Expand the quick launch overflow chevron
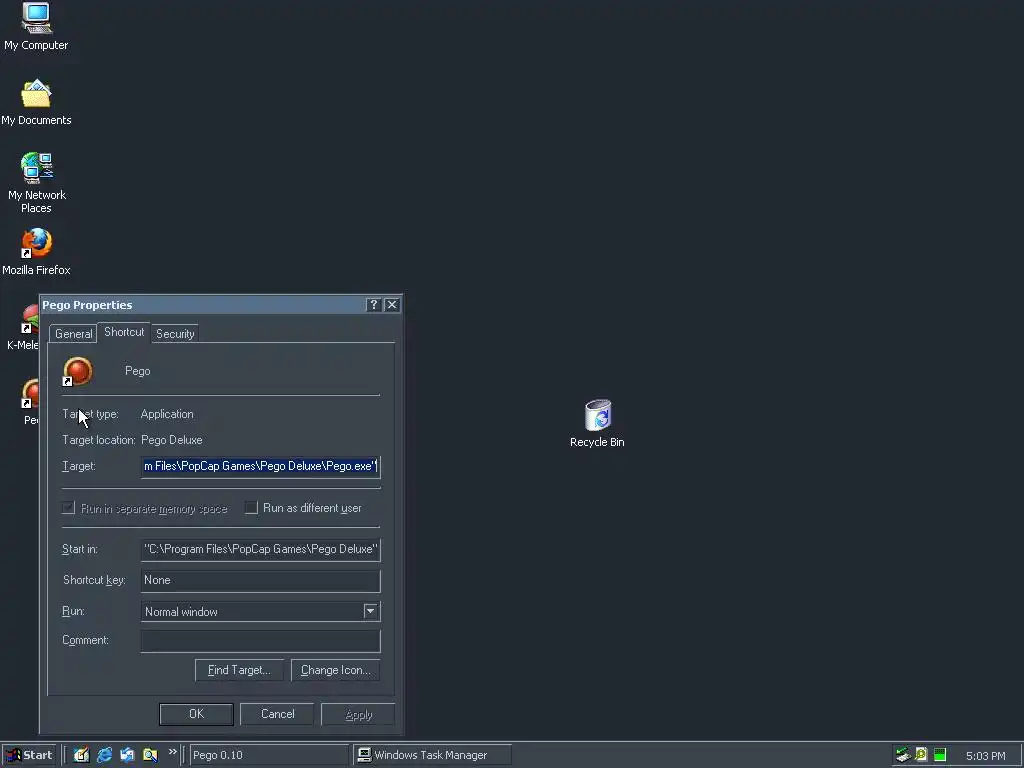This screenshot has height=768, width=1024. tap(172, 752)
